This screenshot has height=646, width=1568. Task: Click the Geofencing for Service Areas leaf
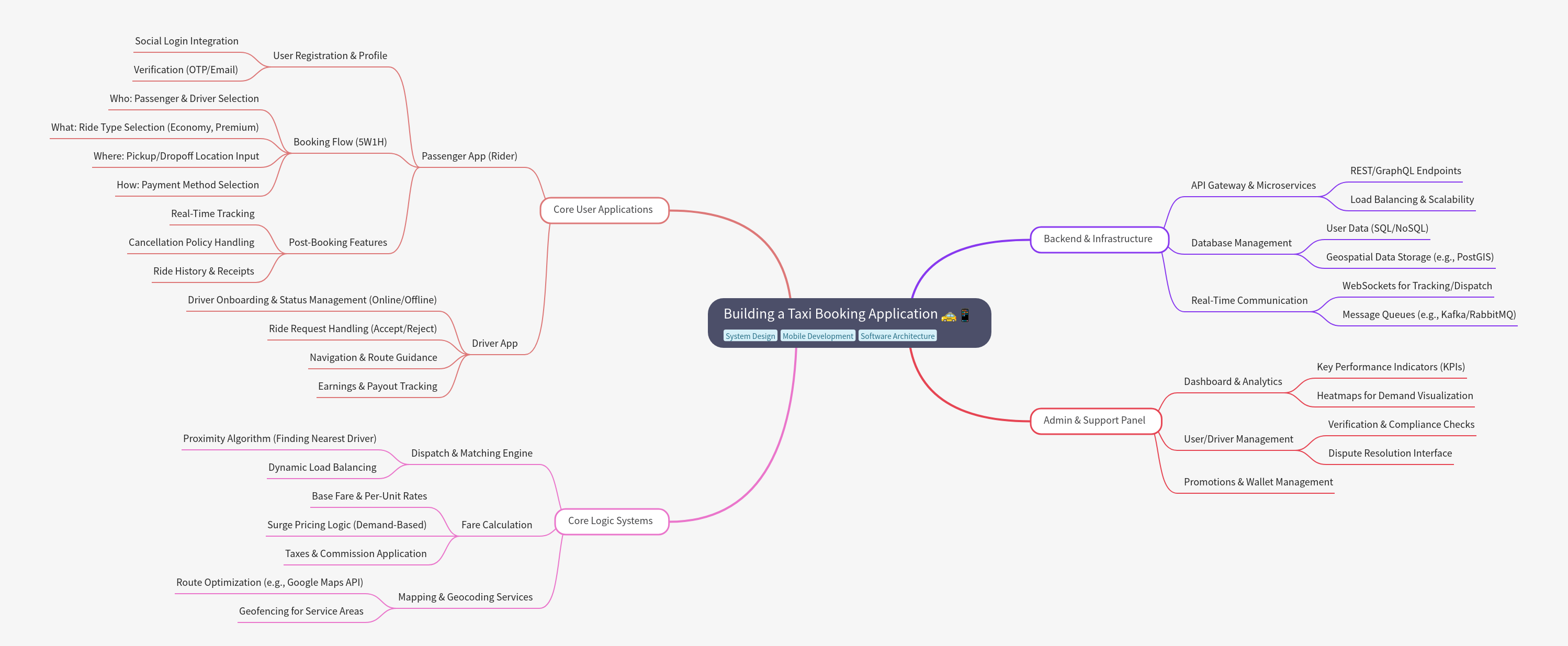point(301,611)
